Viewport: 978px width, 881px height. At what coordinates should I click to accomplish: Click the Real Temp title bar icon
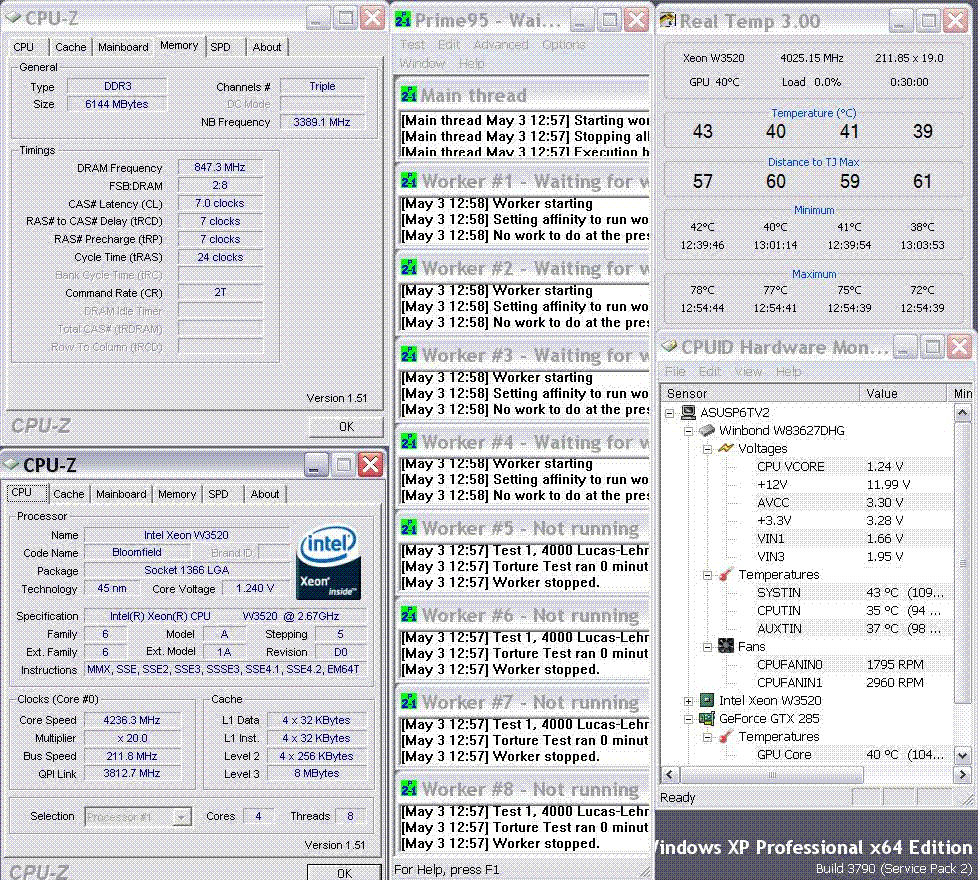(x=668, y=21)
